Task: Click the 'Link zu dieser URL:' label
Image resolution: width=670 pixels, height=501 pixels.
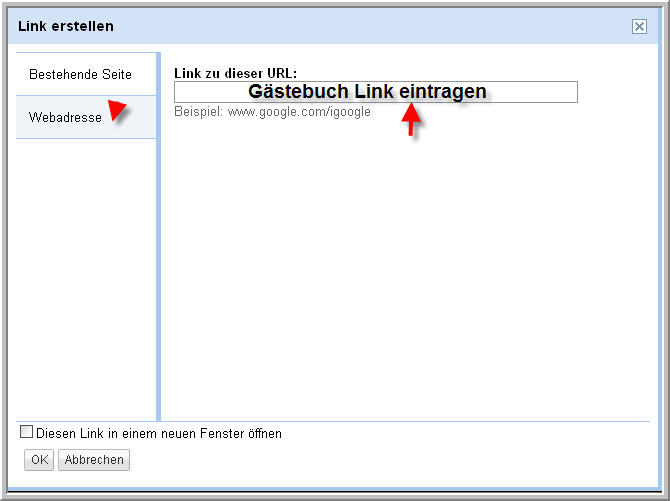Action: [x=235, y=74]
